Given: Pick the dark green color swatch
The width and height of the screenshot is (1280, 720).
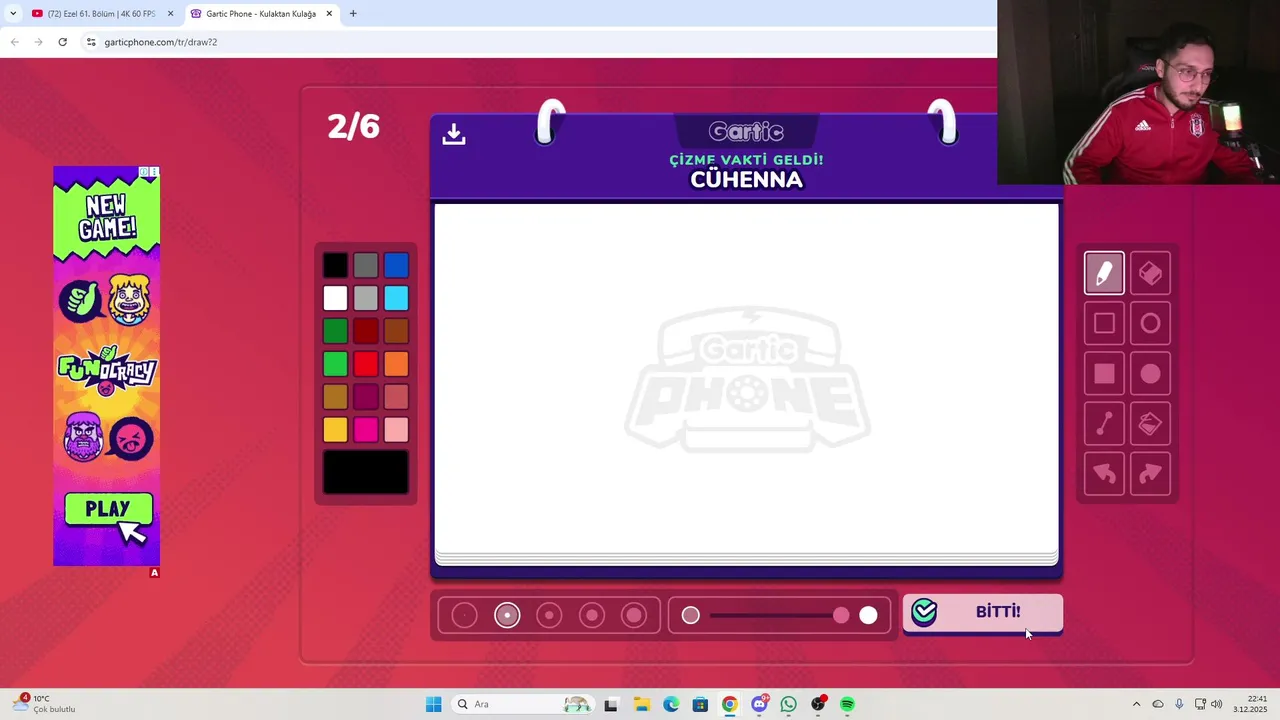Looking at the screenshot, I should tap(335, 331).
